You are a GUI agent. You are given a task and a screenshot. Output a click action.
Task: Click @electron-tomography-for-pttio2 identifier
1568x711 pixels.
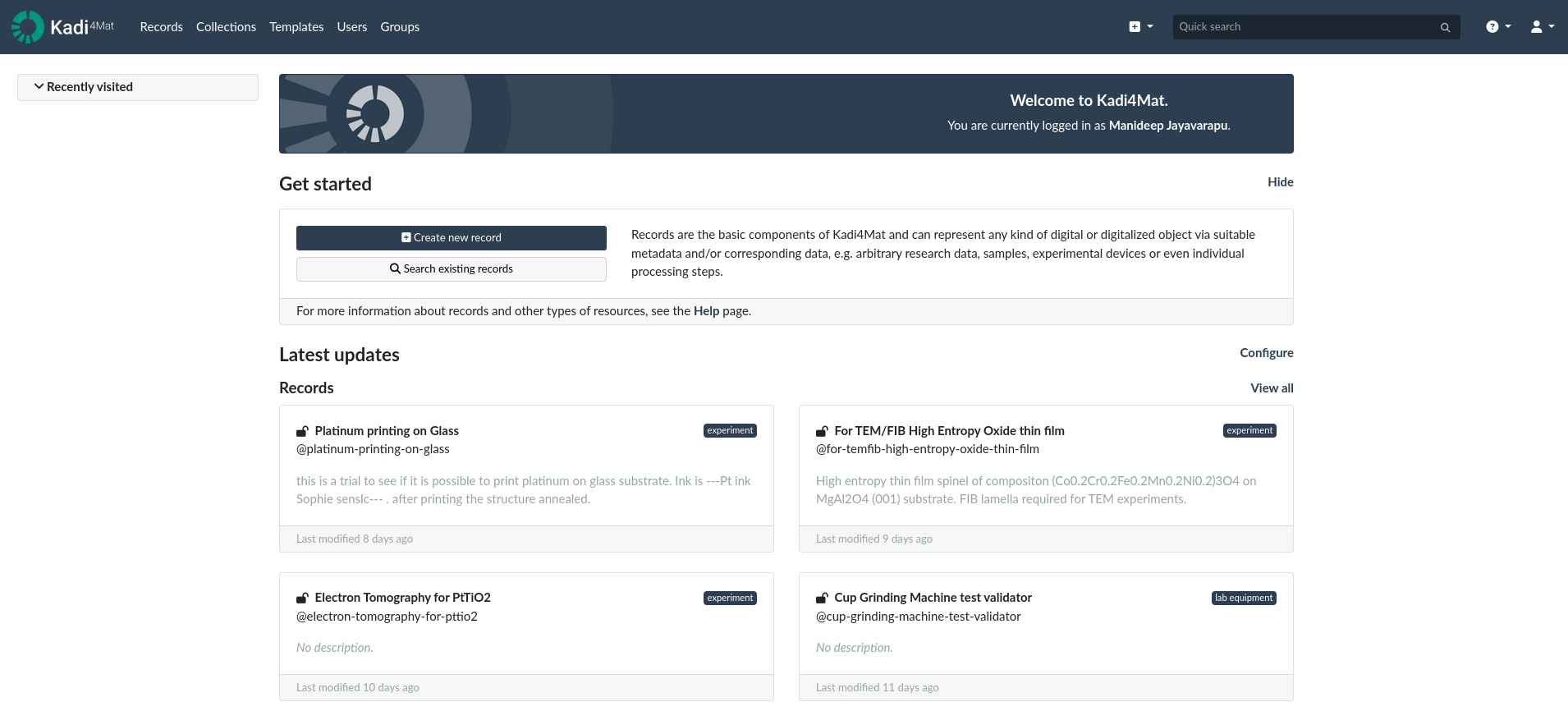click(387, 617)
